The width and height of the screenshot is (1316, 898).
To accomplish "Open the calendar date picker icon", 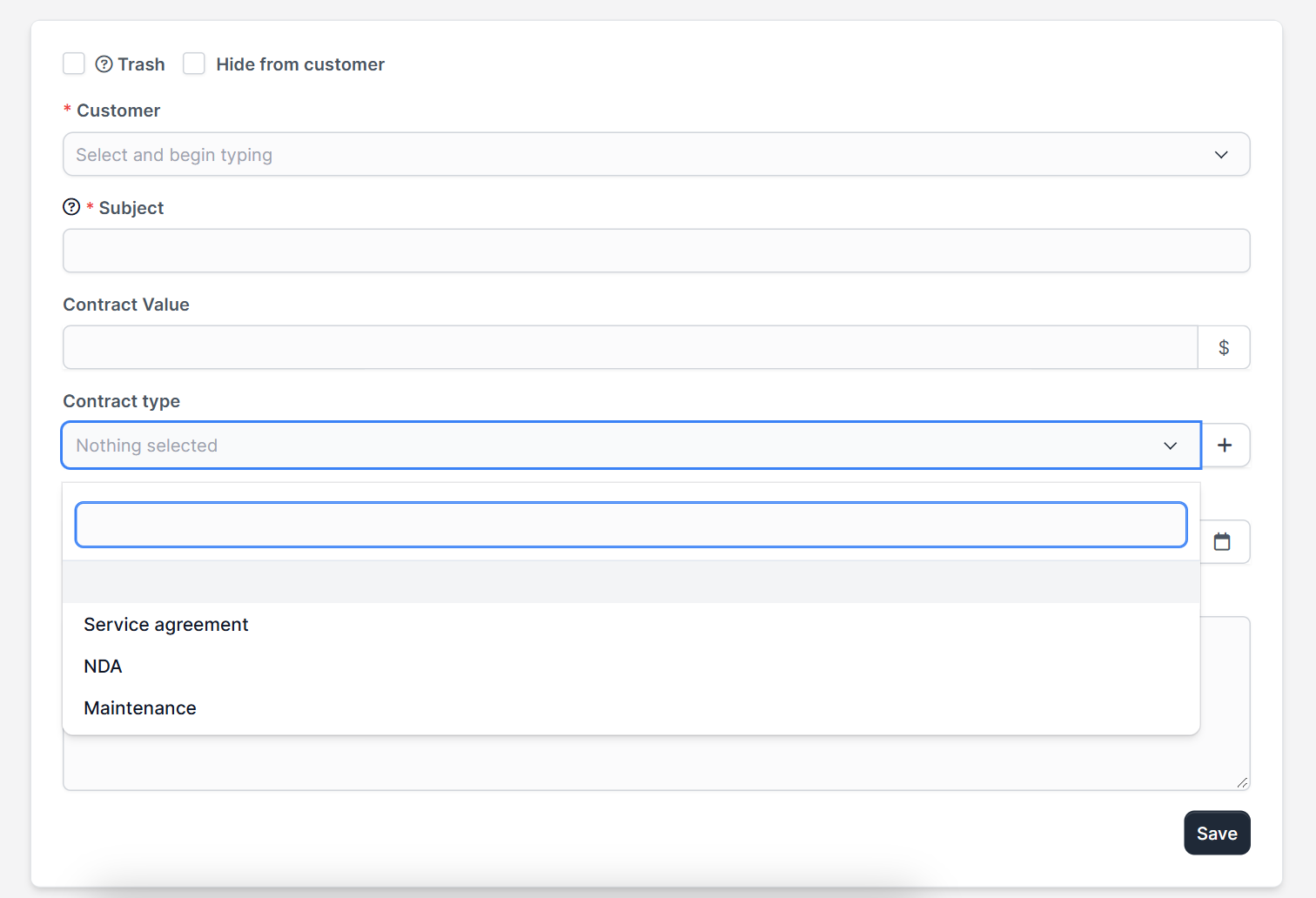I will point(1222,542).
